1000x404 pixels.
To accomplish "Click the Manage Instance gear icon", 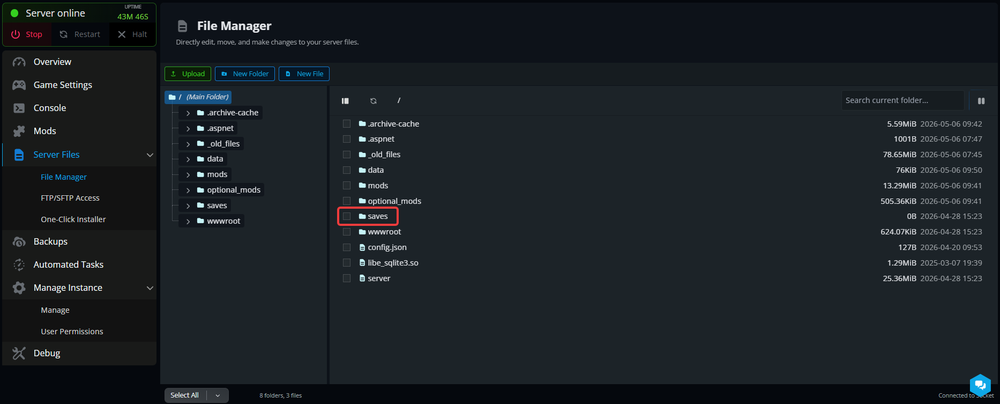I will pos(19,288).
